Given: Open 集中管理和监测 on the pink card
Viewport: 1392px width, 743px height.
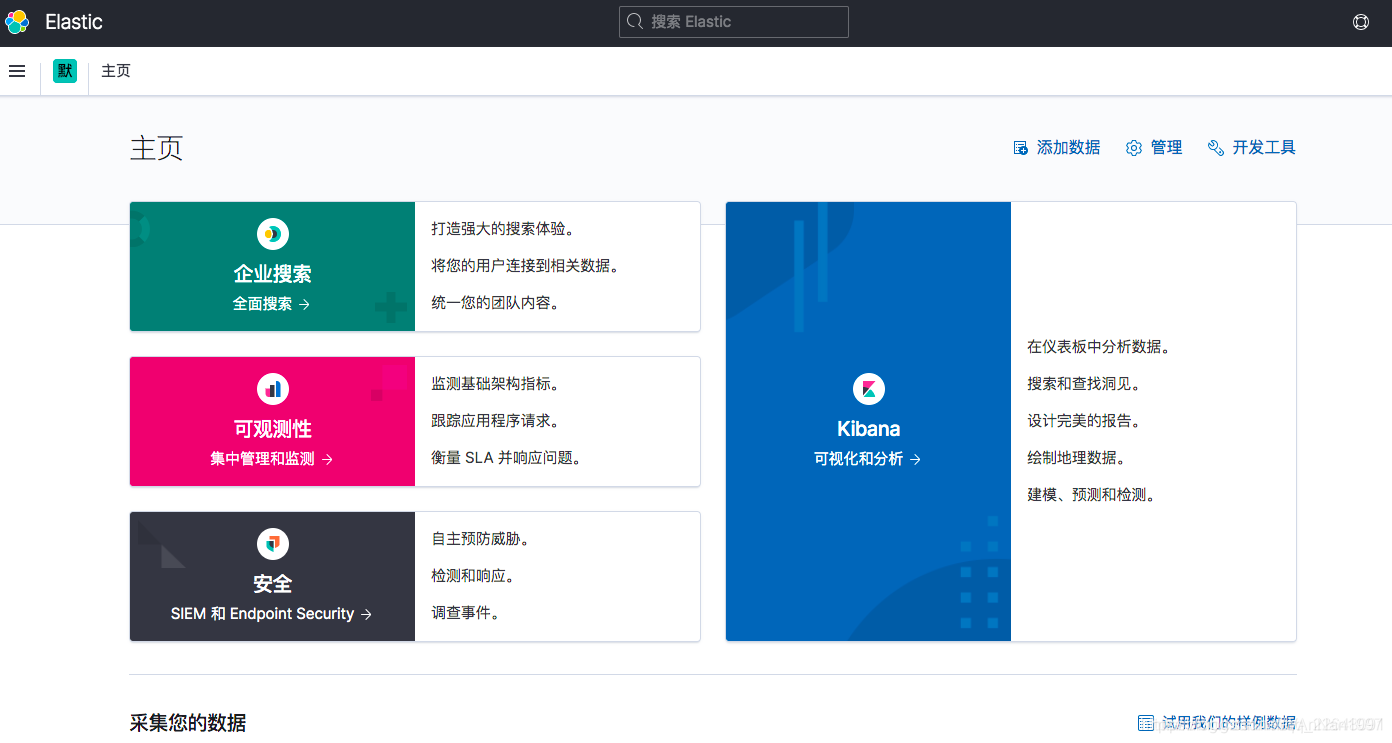Looking at the screenshot, I should click(272, 458).
